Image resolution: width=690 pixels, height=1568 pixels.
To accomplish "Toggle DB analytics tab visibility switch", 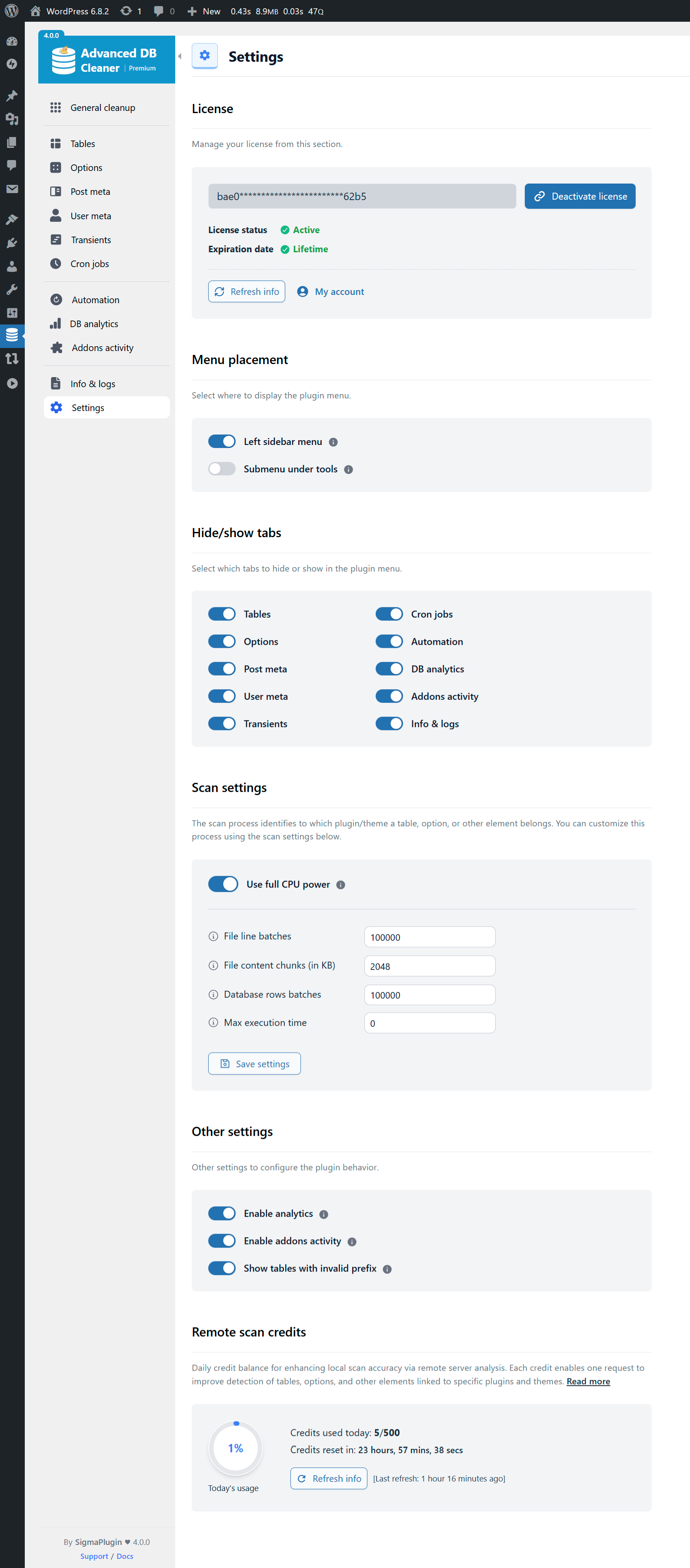I will point(389,669).
